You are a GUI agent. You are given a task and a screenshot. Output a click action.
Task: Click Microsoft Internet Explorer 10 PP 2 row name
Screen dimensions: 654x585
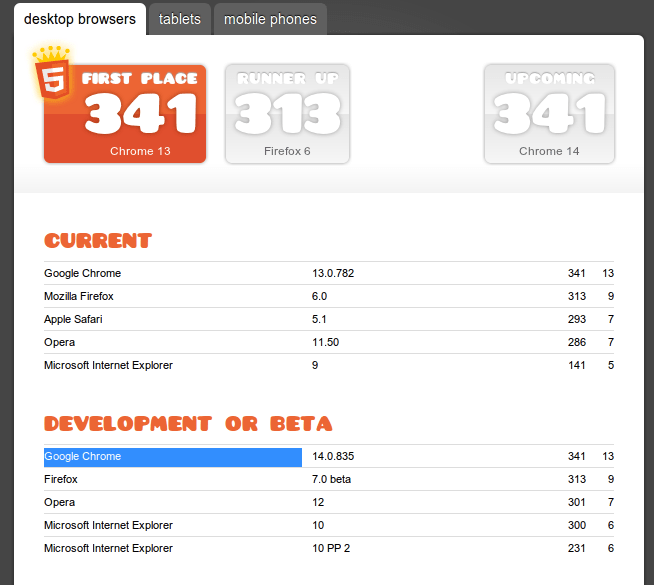[108, 548]
